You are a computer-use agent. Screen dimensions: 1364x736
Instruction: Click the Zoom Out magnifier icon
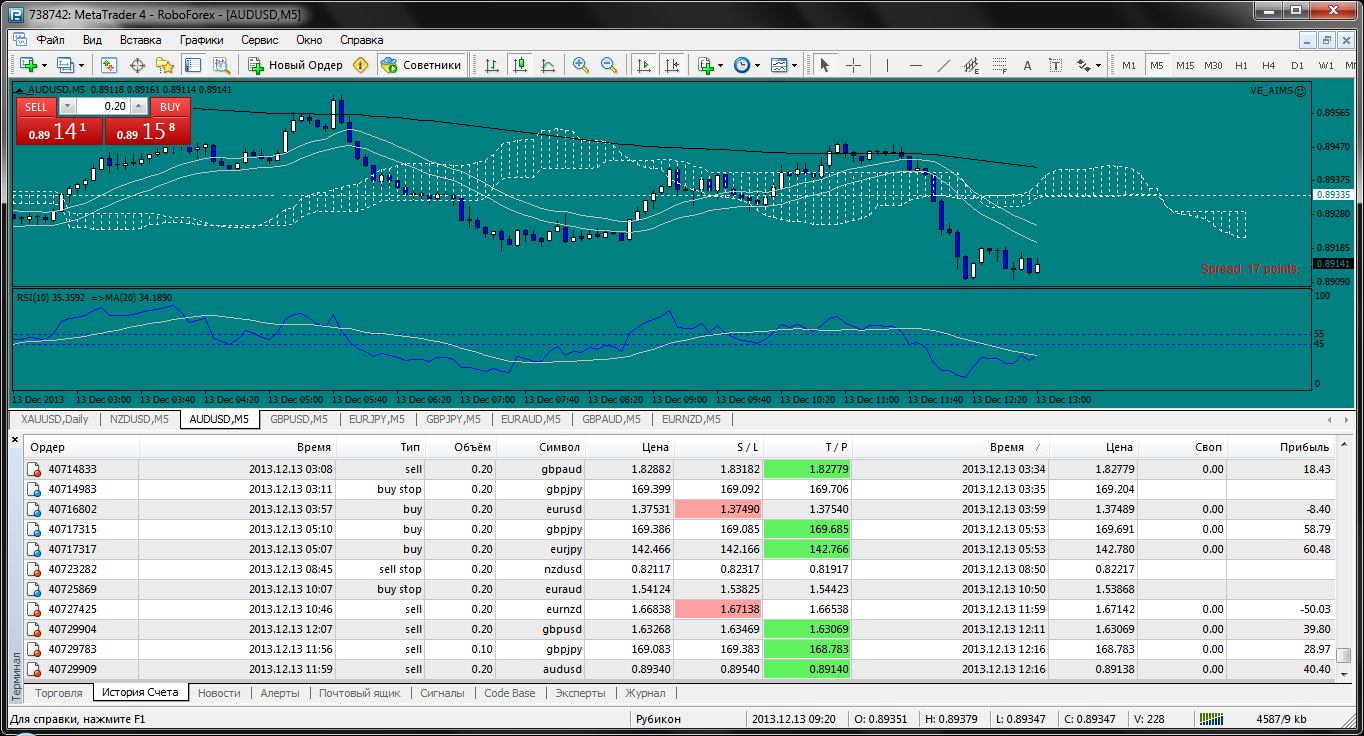tap(608, 65)
